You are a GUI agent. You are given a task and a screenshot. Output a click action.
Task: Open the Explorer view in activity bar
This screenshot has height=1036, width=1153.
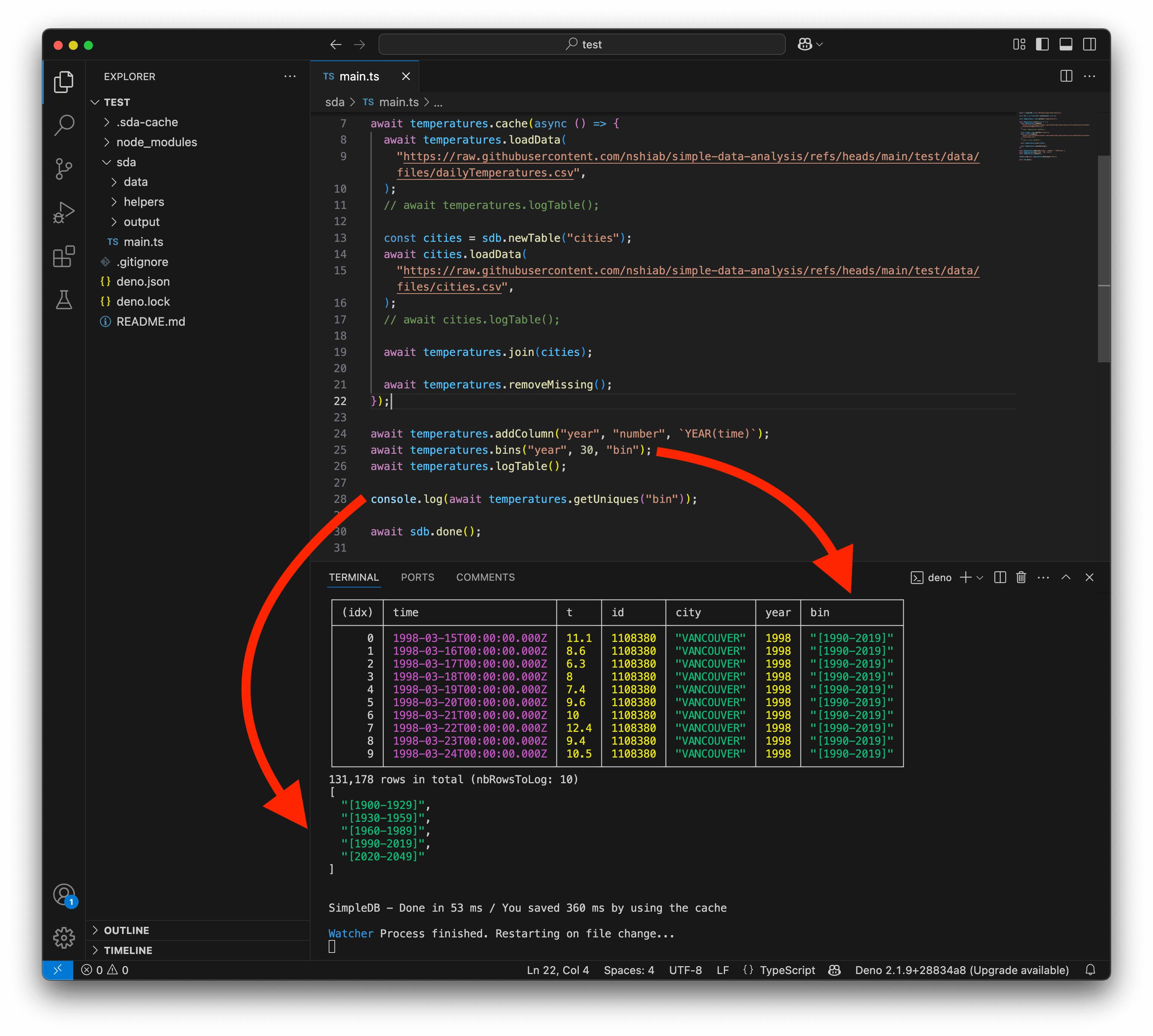(x=64, y=82)
